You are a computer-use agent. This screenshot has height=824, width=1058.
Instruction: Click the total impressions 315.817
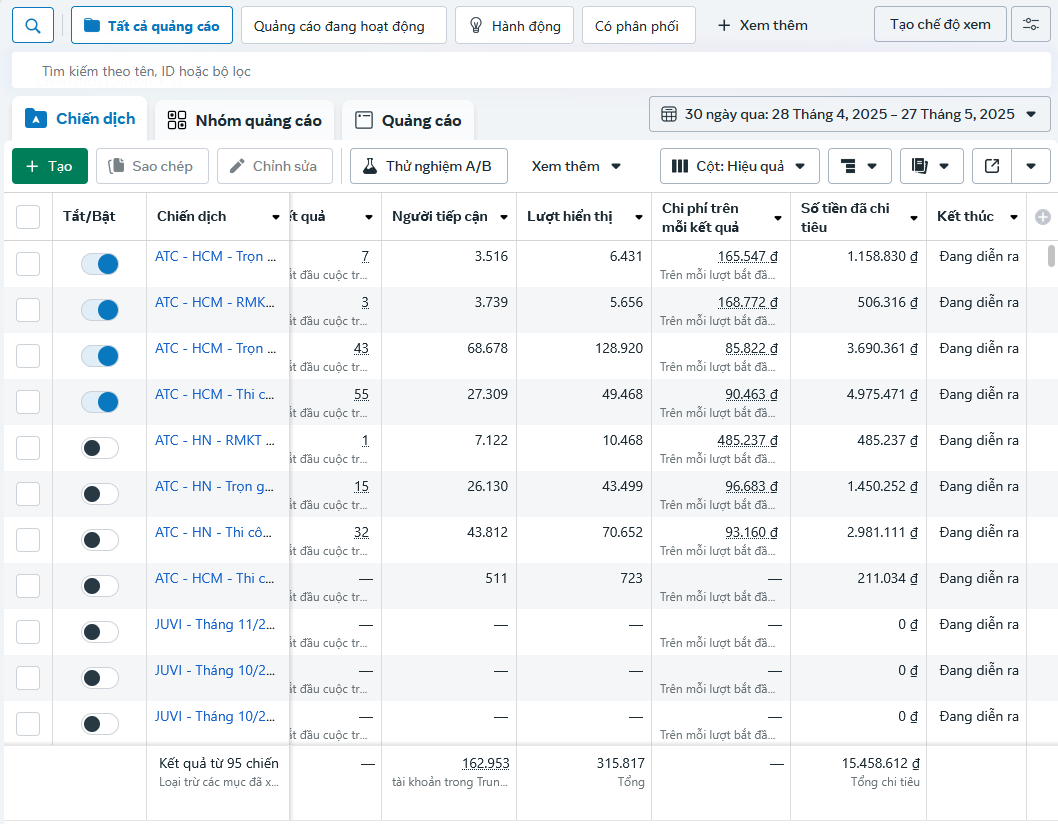pyautogui.click(x=621, y=763)
